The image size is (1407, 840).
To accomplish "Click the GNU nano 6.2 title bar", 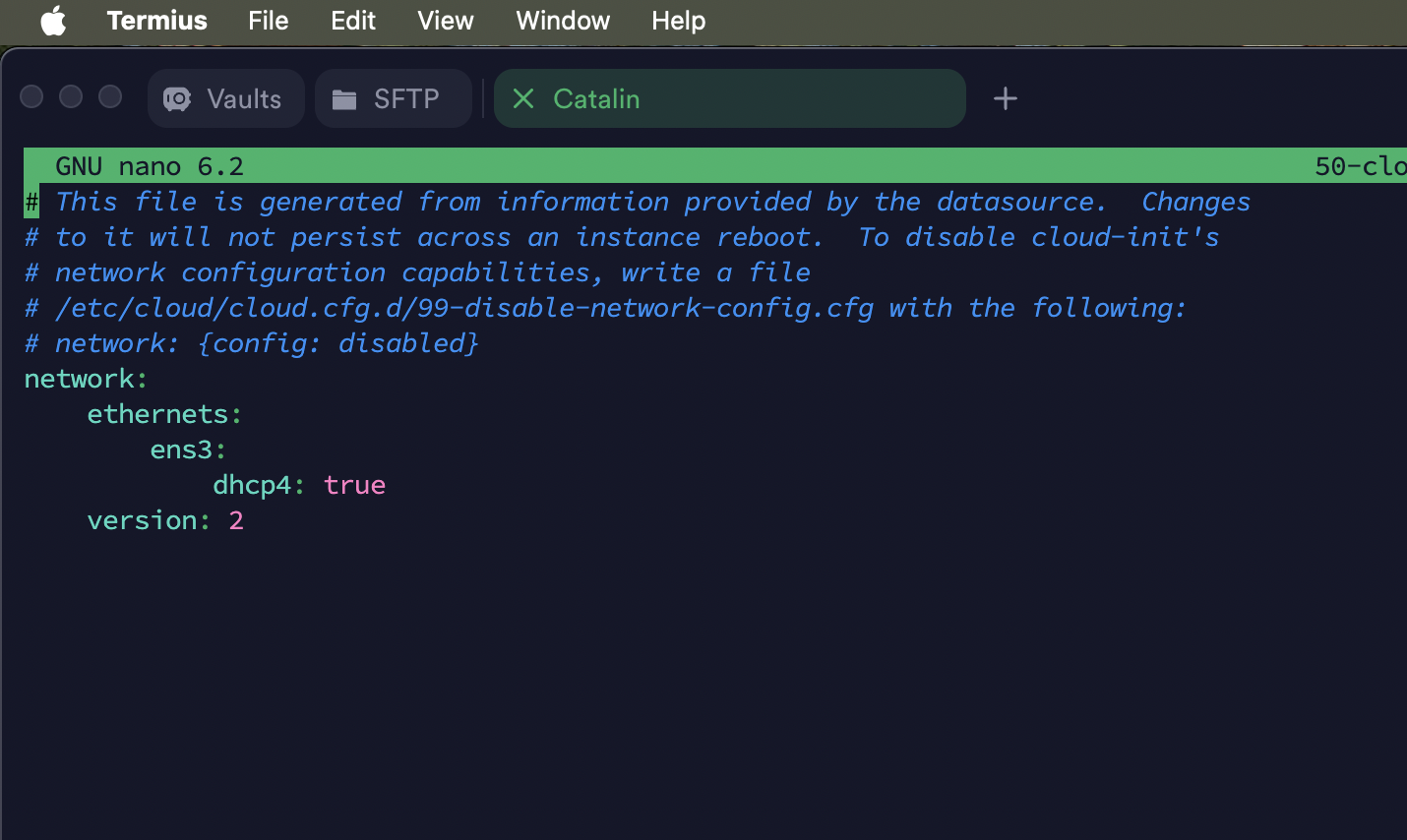I will point(148,165).
